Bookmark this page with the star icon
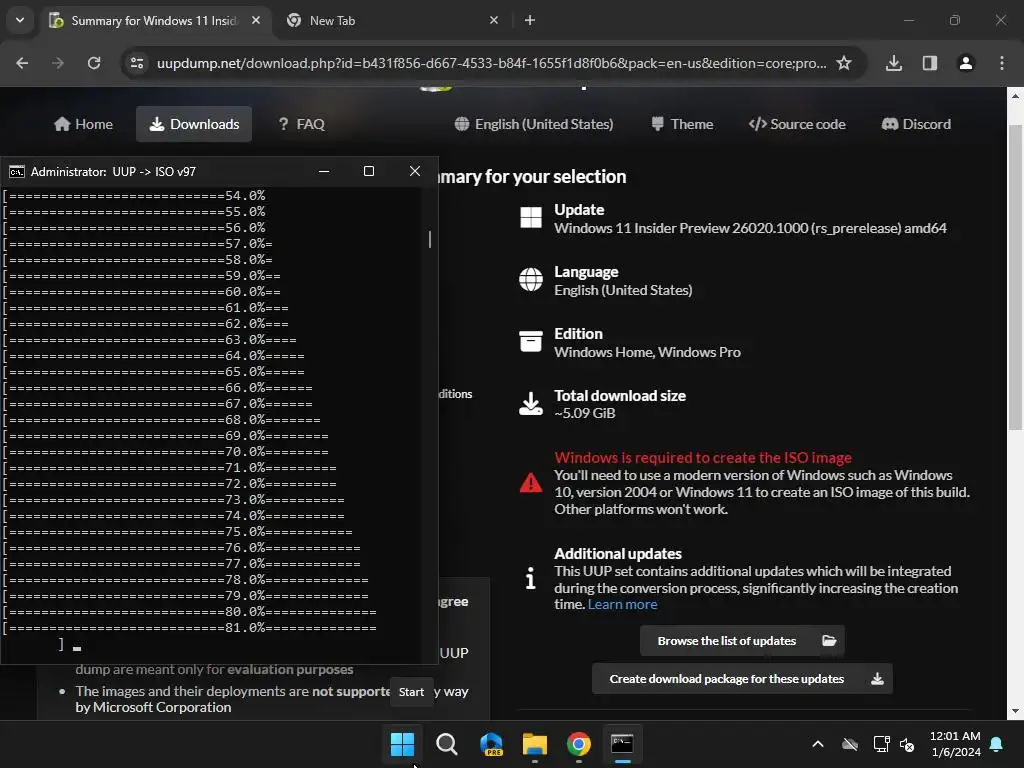The height and width of the screenshot is (768, 1024). click(x=844, y=63)
